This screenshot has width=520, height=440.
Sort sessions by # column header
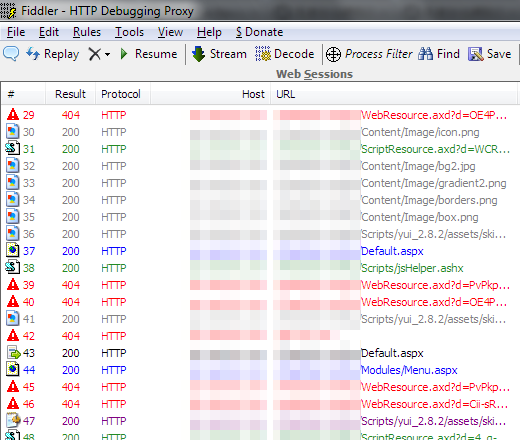[x=23, y=94]
